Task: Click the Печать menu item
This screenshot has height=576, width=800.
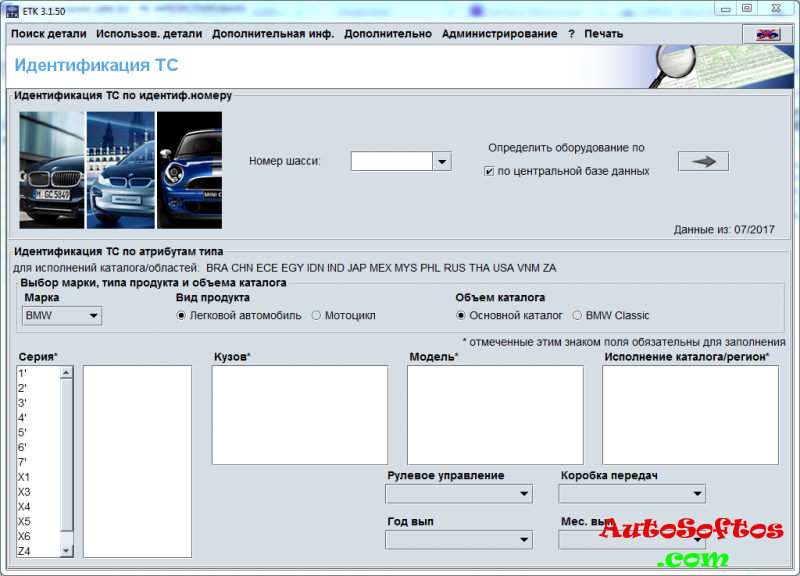Action: pos(603,34)
